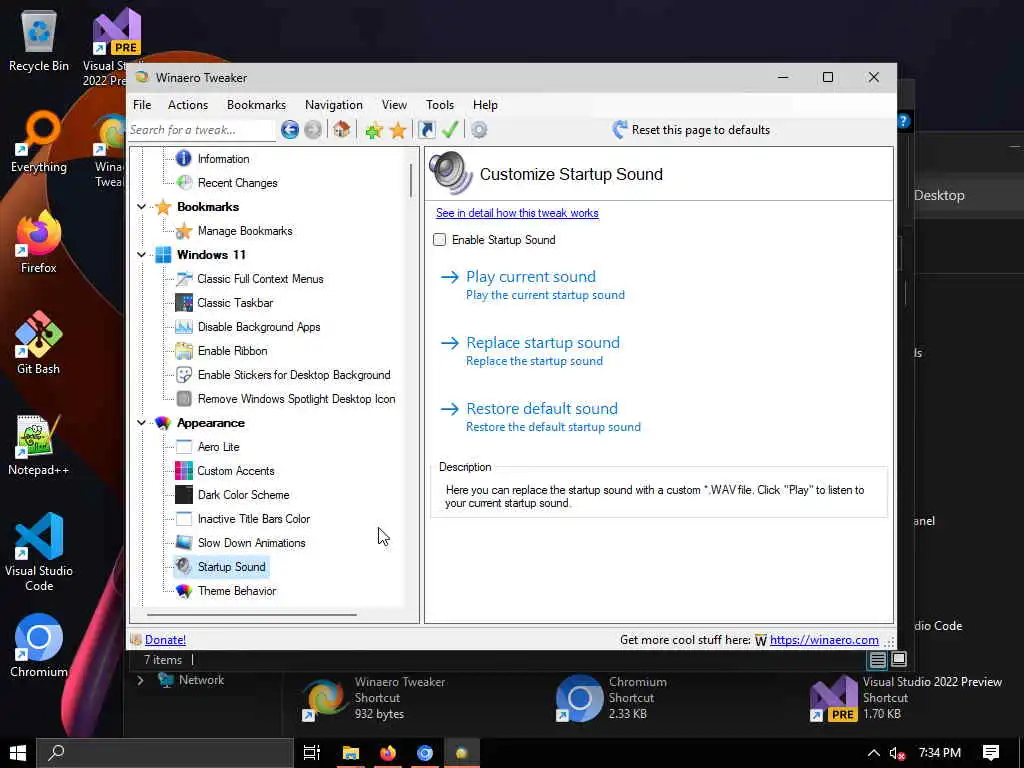Click the Dark Color Scheme icon
1024x768 pixels.
(184, 494)
